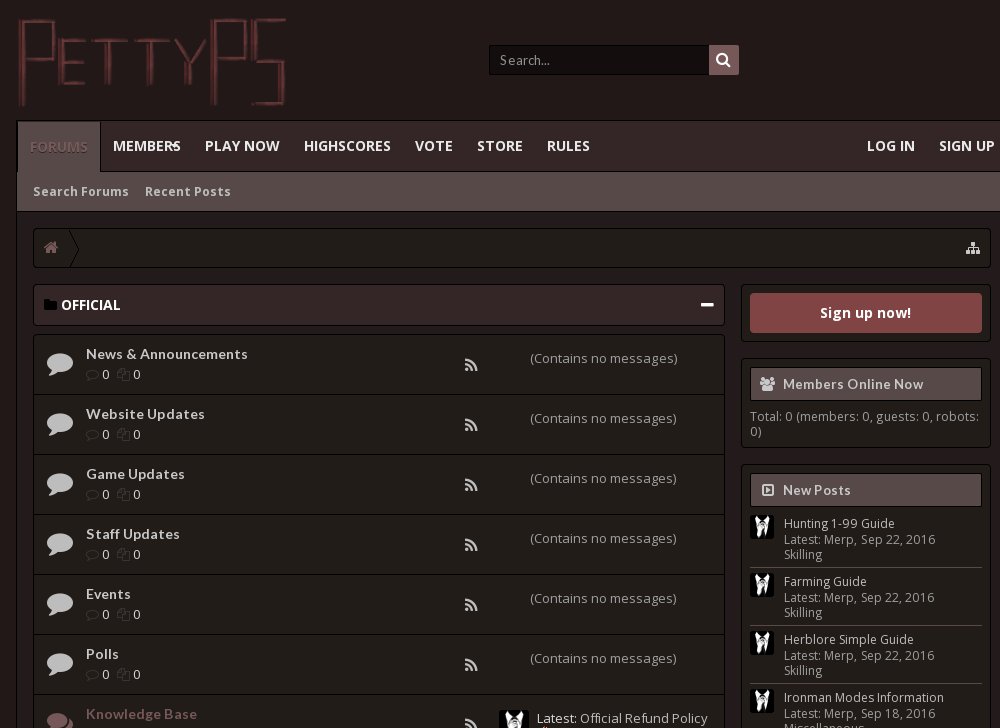
Task: Collapse the OFFICIAL category section
Action: pyautogui.click(x=707, y=305)
